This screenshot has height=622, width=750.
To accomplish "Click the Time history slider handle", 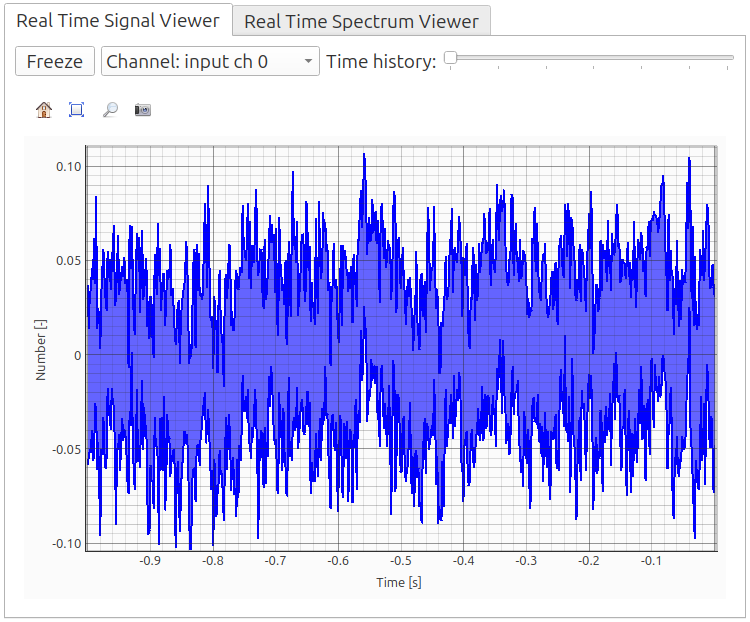I will point(450,58).
